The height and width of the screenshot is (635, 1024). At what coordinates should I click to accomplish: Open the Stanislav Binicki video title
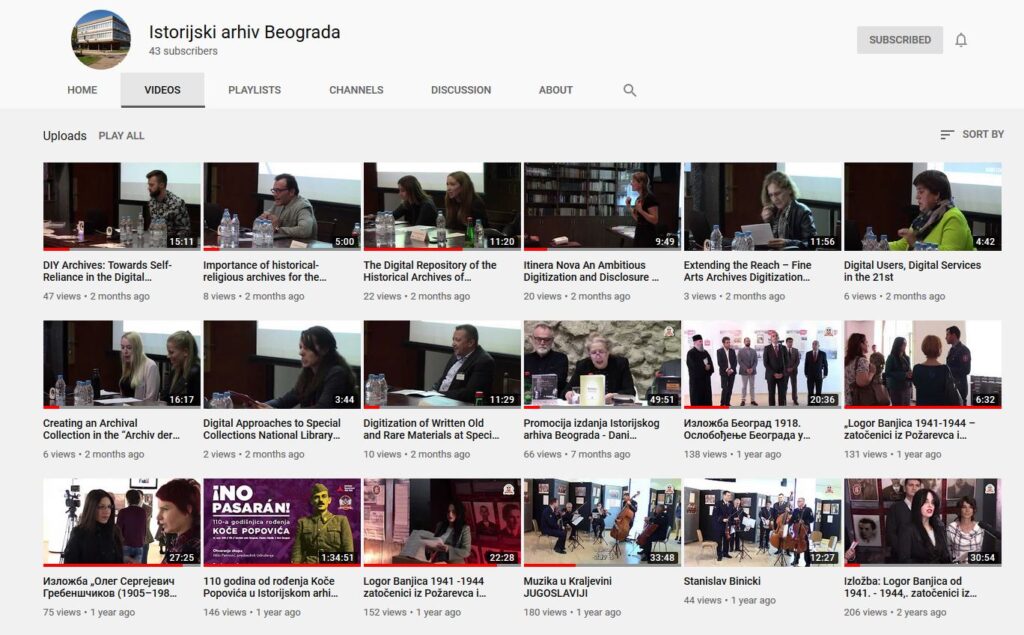coord(722,581)
